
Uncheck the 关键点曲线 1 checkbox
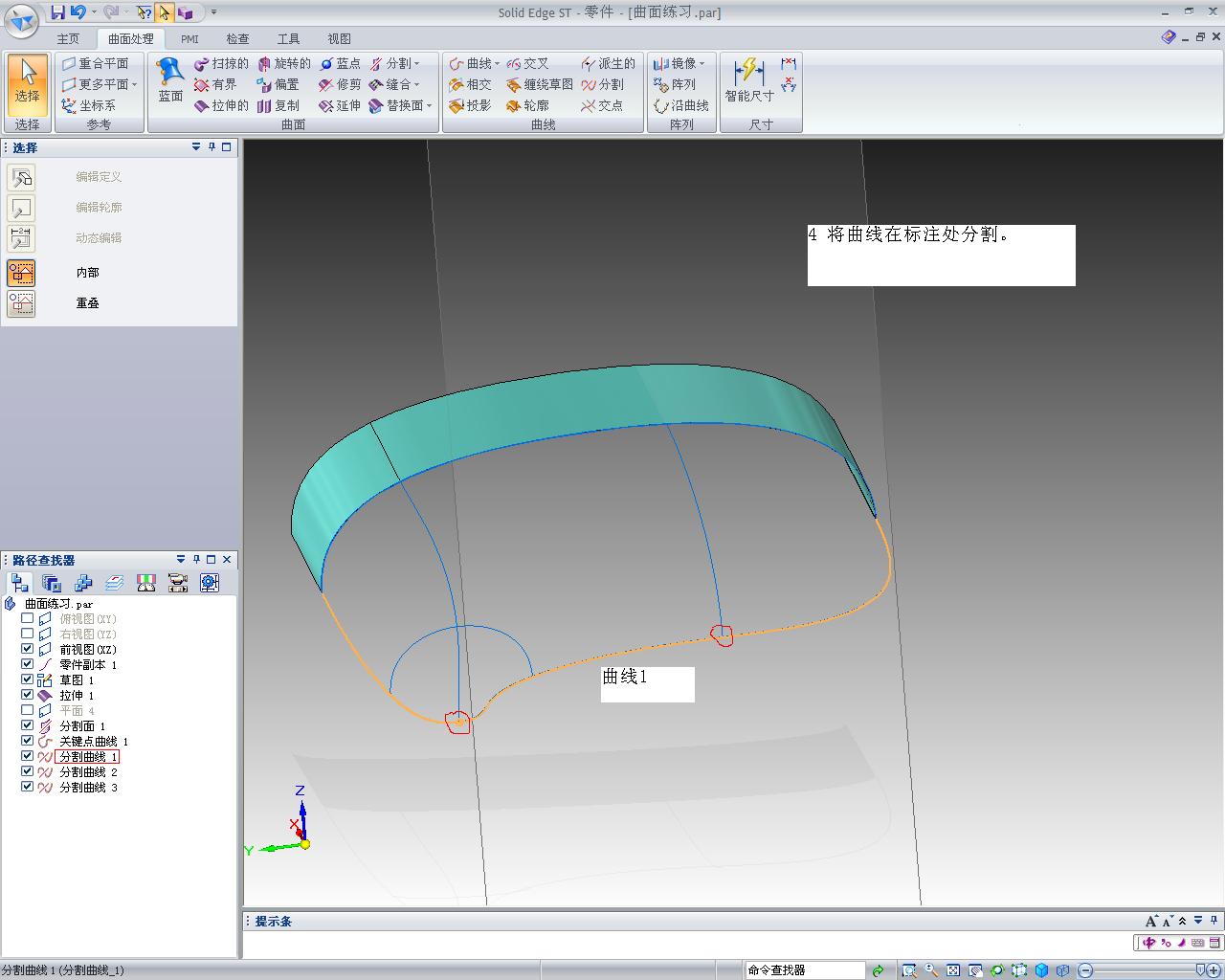point(27,741)
